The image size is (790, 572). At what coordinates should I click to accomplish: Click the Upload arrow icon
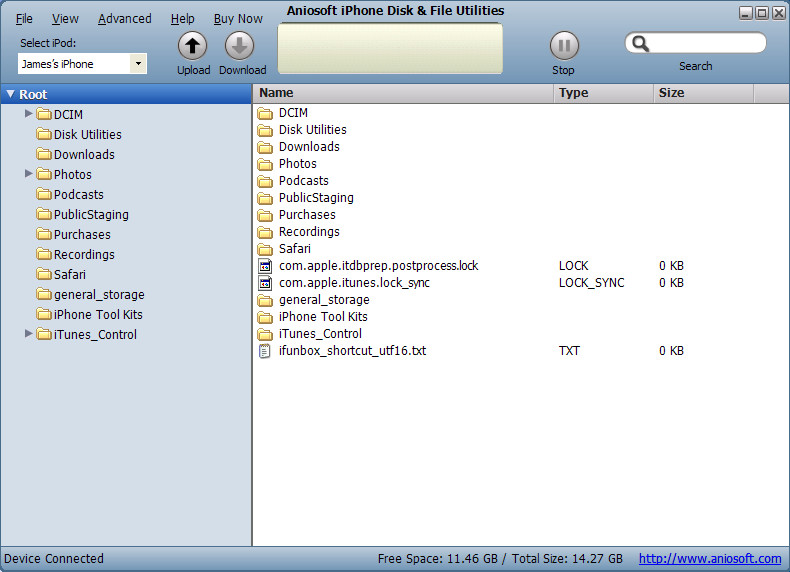(x=192, y=46)
